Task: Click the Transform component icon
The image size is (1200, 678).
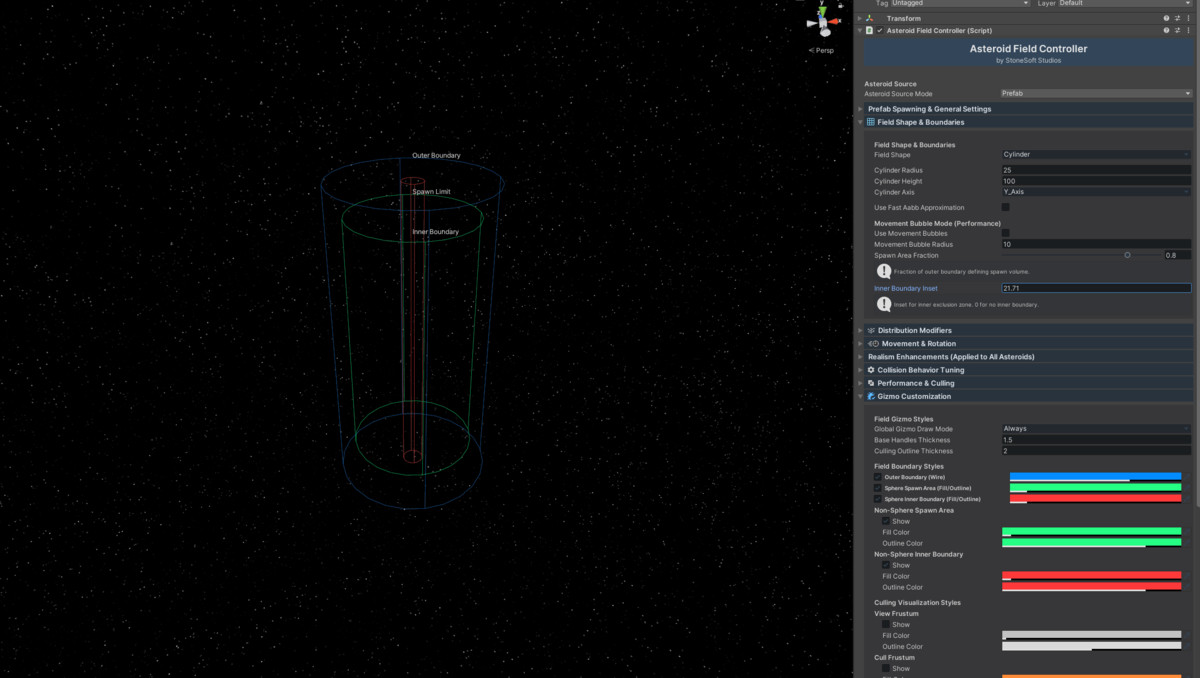Action: coord(869,18)
